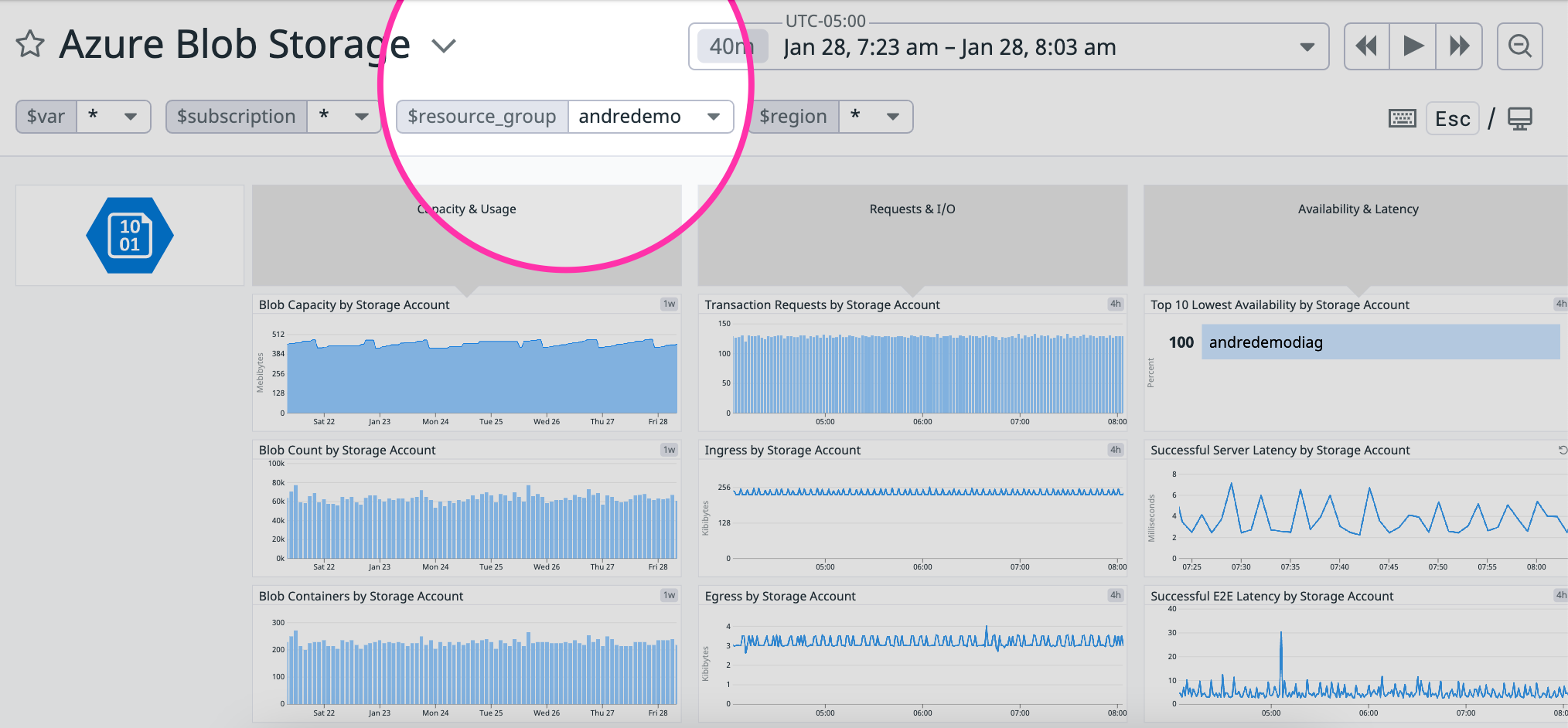Viewport: 1568px width, 728px height.
Task: Skip backward in time with rewind icon
Action: coord(1366,46)
